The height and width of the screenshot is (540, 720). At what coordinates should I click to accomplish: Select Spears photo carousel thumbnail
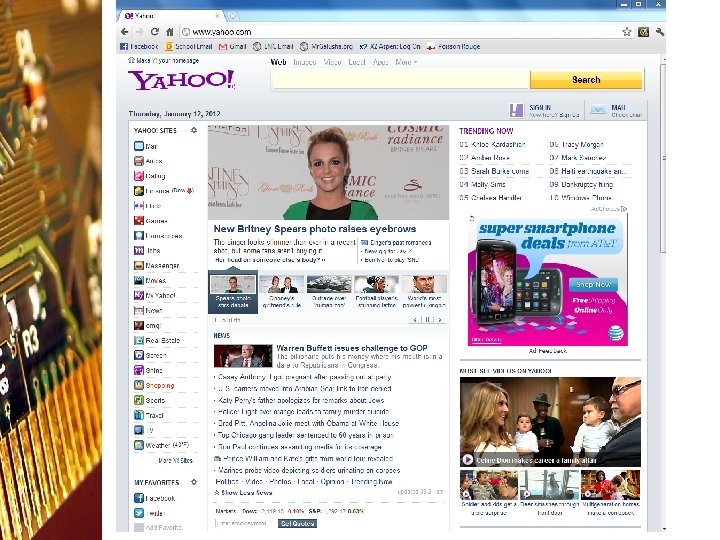click(x=233, y=292)
